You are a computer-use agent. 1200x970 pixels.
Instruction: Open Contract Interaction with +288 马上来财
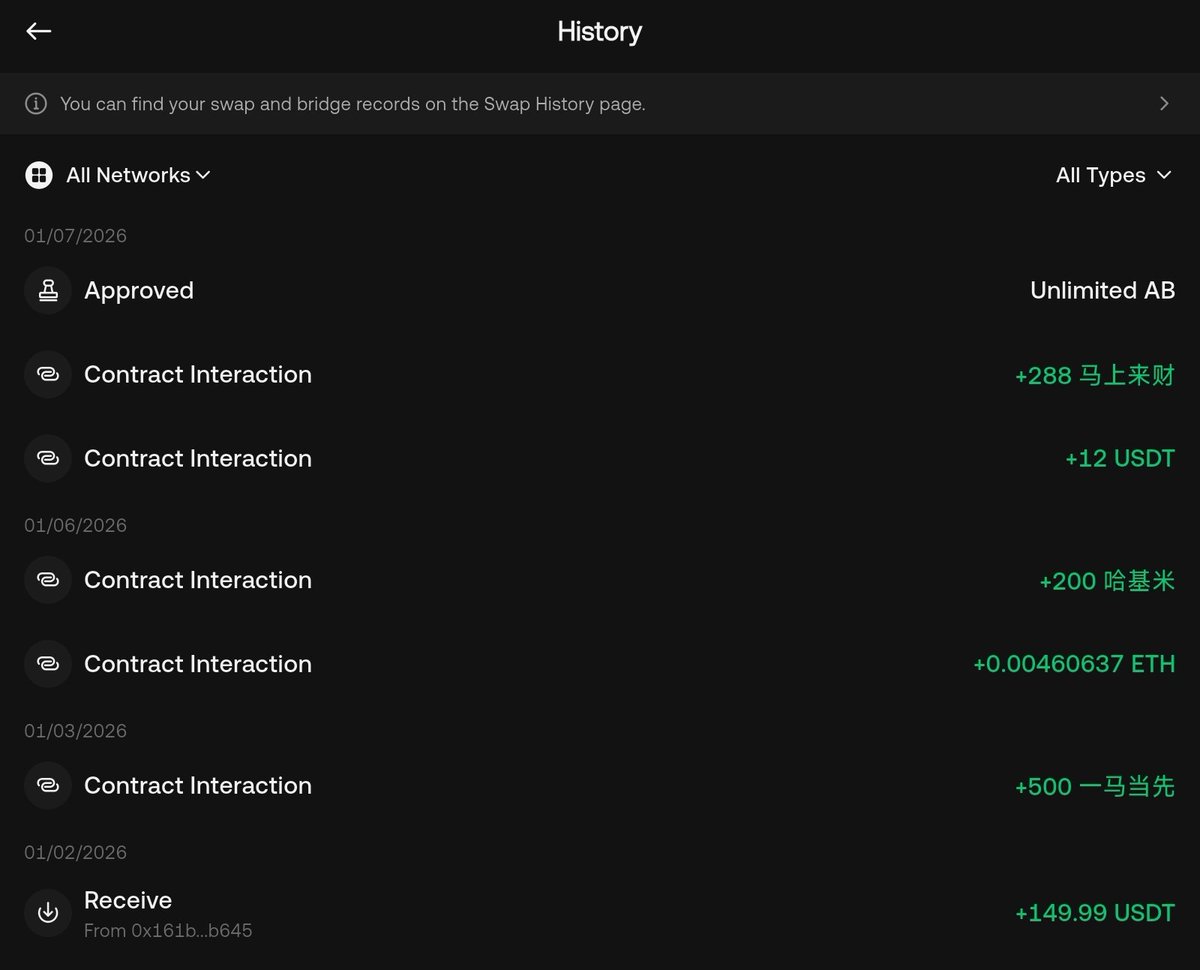pos(600,375)
